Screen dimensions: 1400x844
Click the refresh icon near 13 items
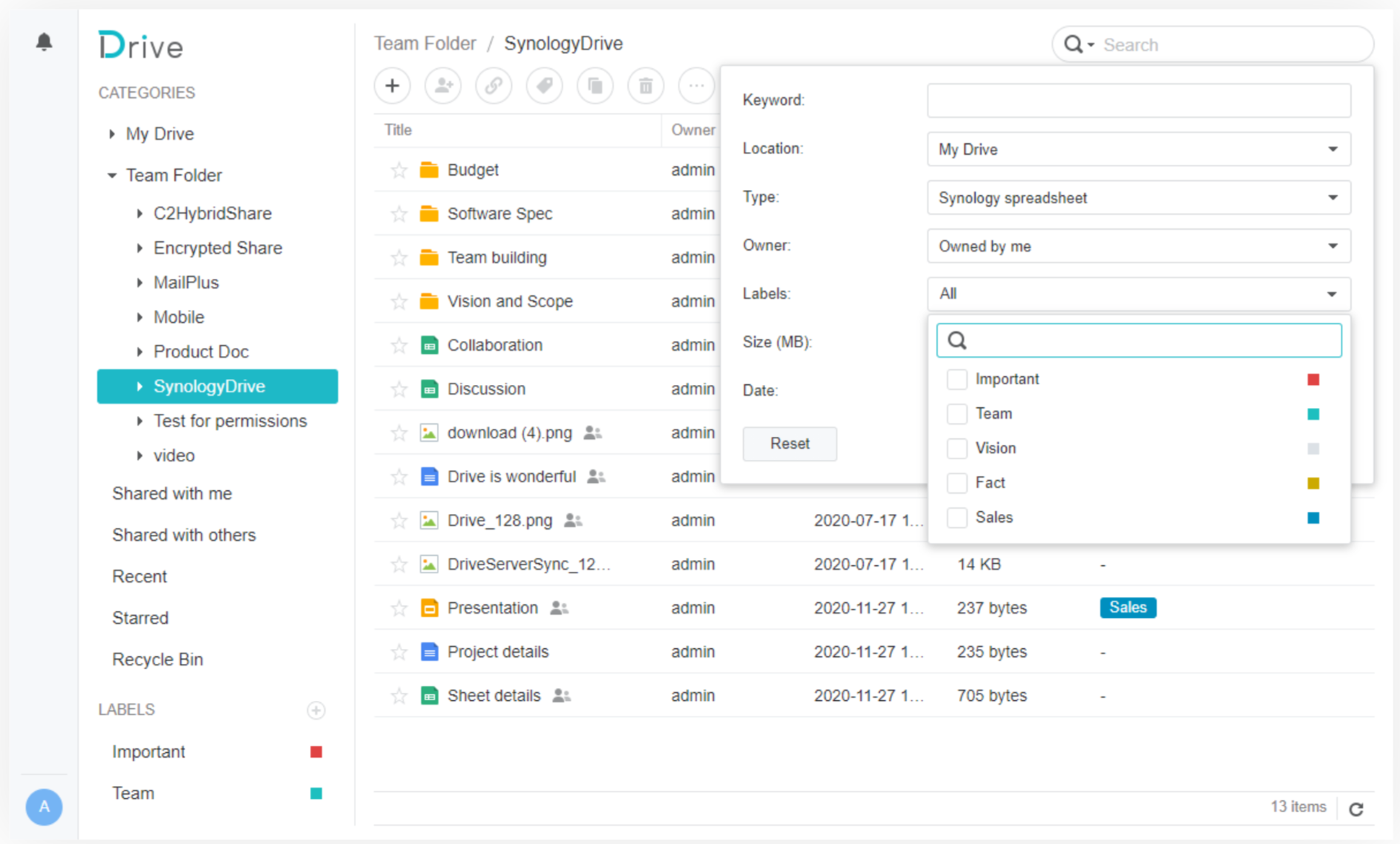point(1356,809)
